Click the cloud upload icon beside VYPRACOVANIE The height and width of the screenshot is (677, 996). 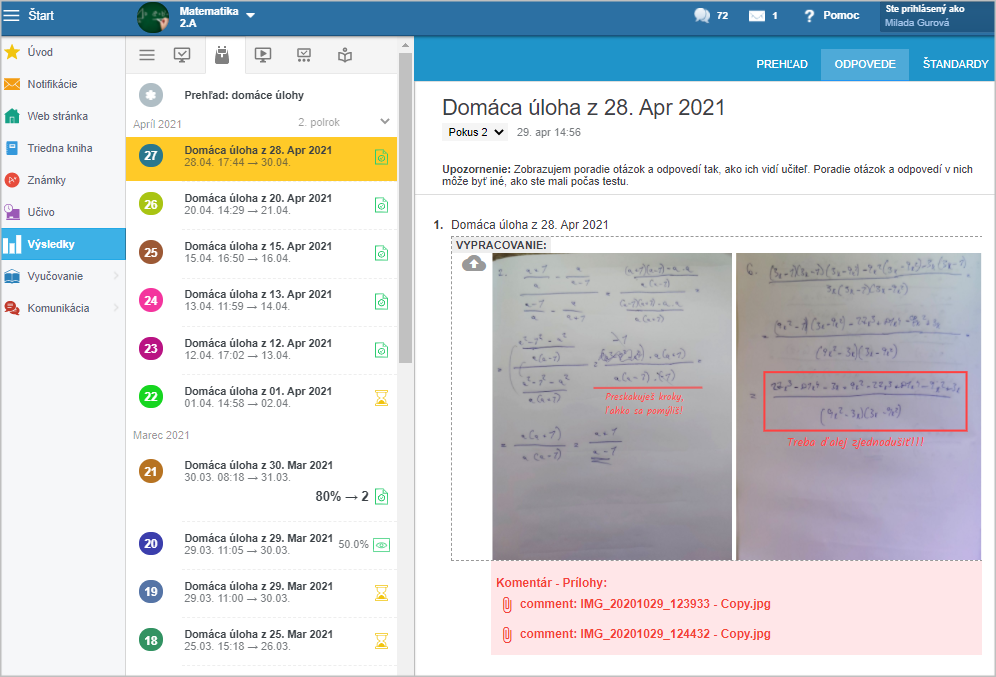(474, 264)
